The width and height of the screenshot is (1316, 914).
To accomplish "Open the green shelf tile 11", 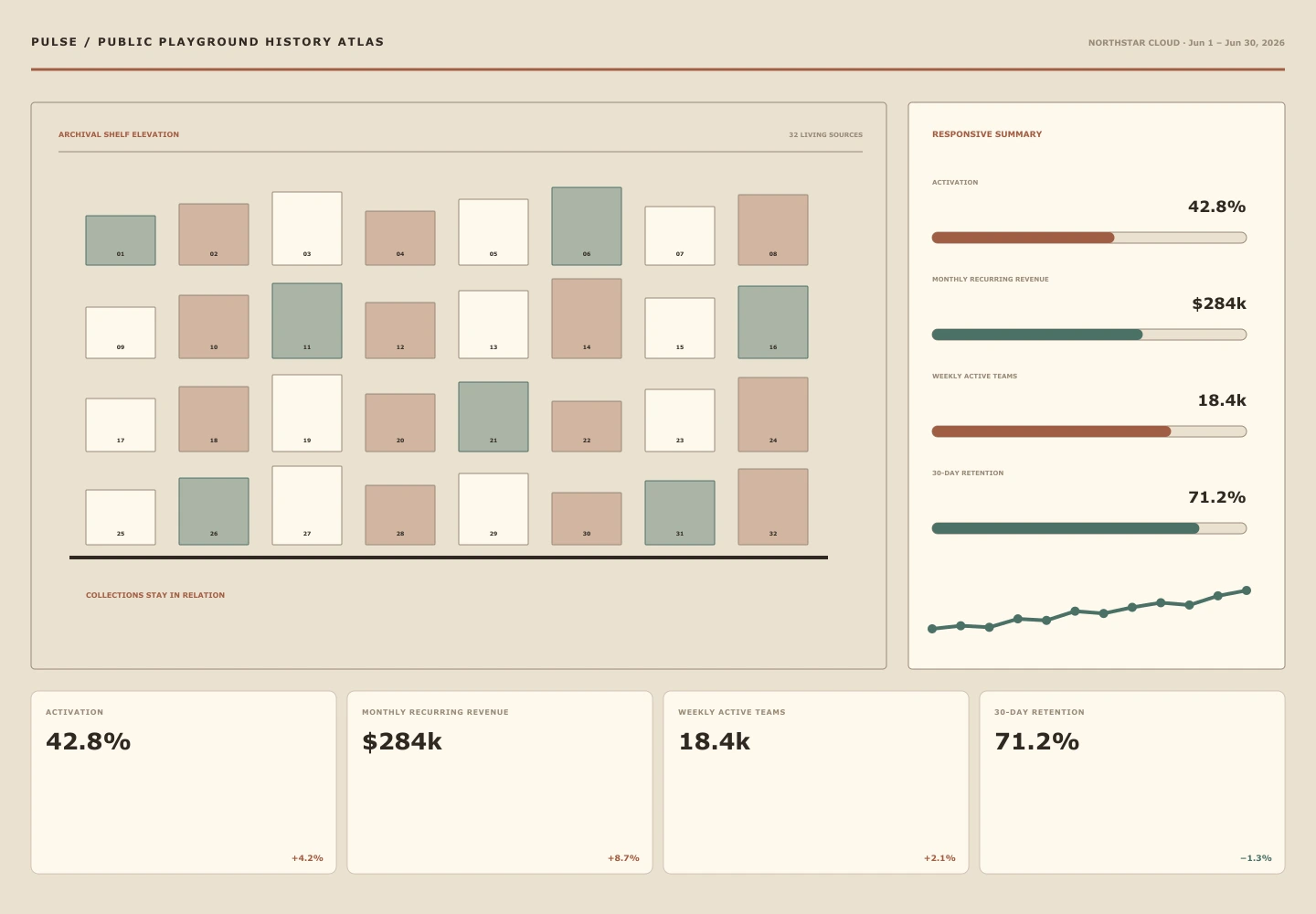I will (x=307, y=321).
